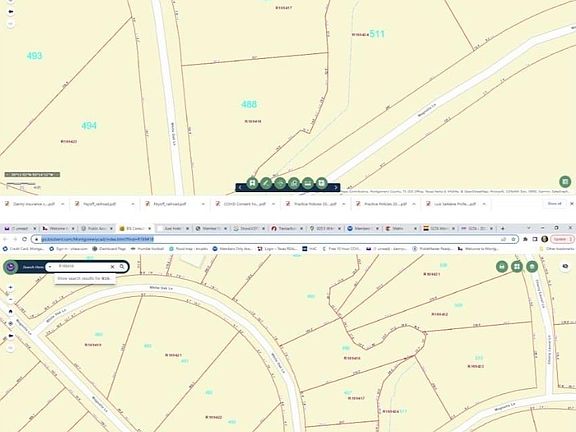Click the locate-me target icon on lower map
This screenshot has width=576, height=432.
tap(11, 324)
